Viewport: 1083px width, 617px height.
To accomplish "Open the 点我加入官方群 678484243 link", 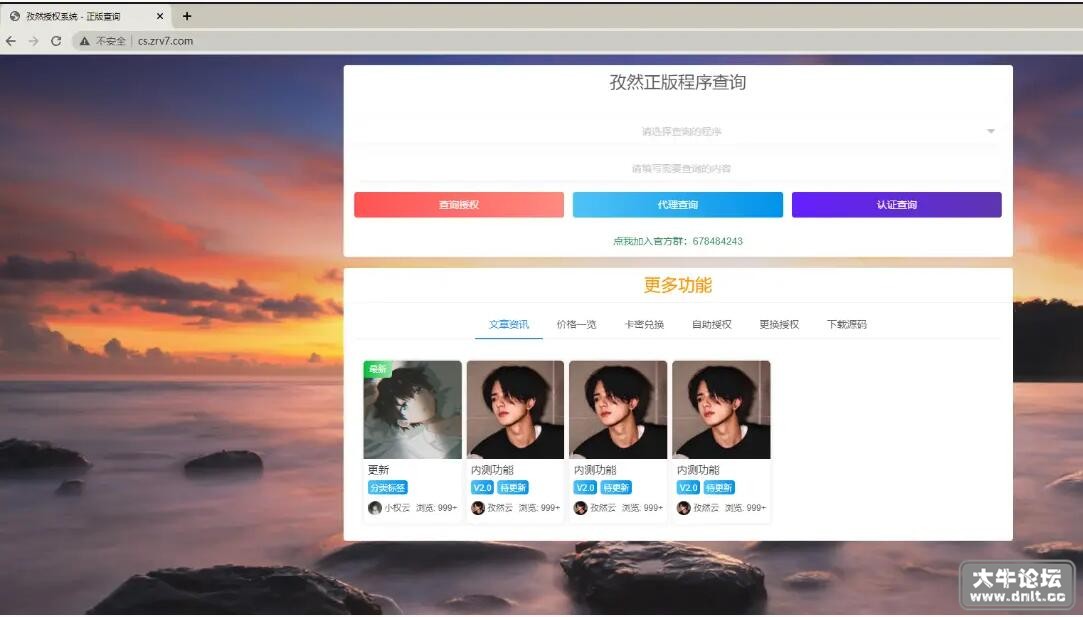I will tap(678, 241).
